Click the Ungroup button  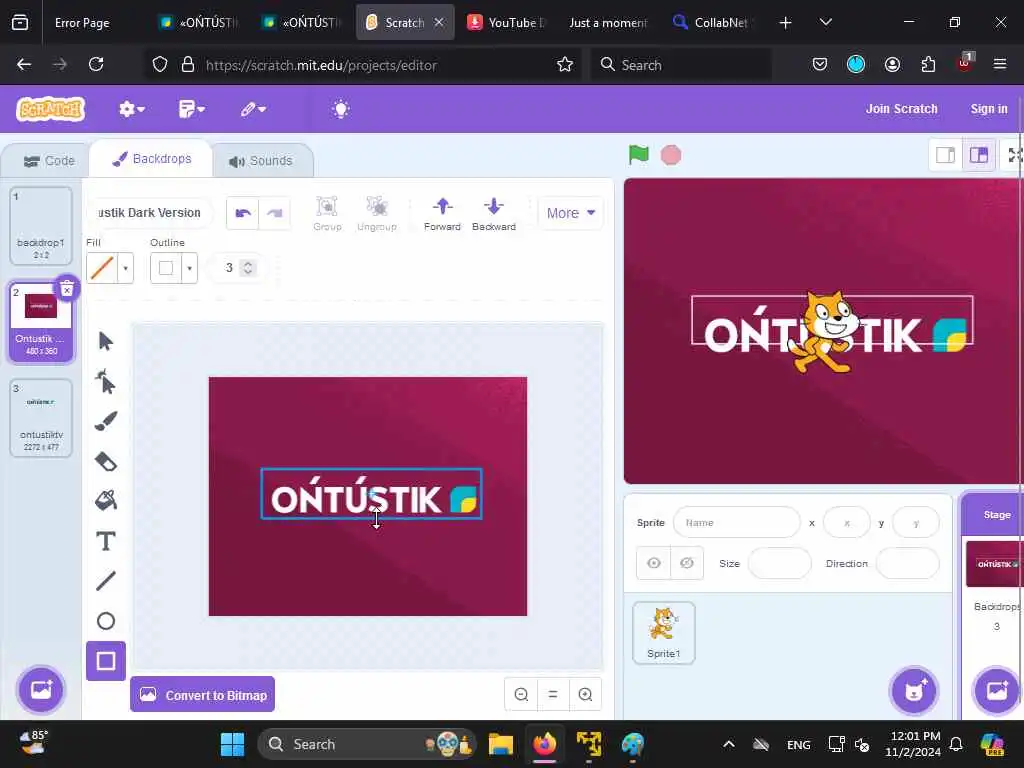[377, 214]
